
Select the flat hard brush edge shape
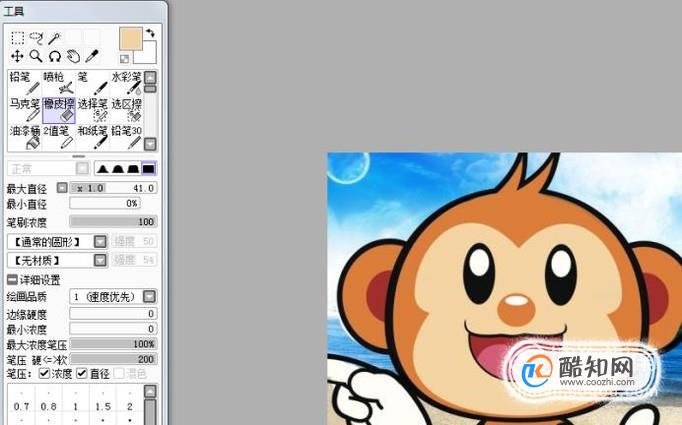[149, 169]
